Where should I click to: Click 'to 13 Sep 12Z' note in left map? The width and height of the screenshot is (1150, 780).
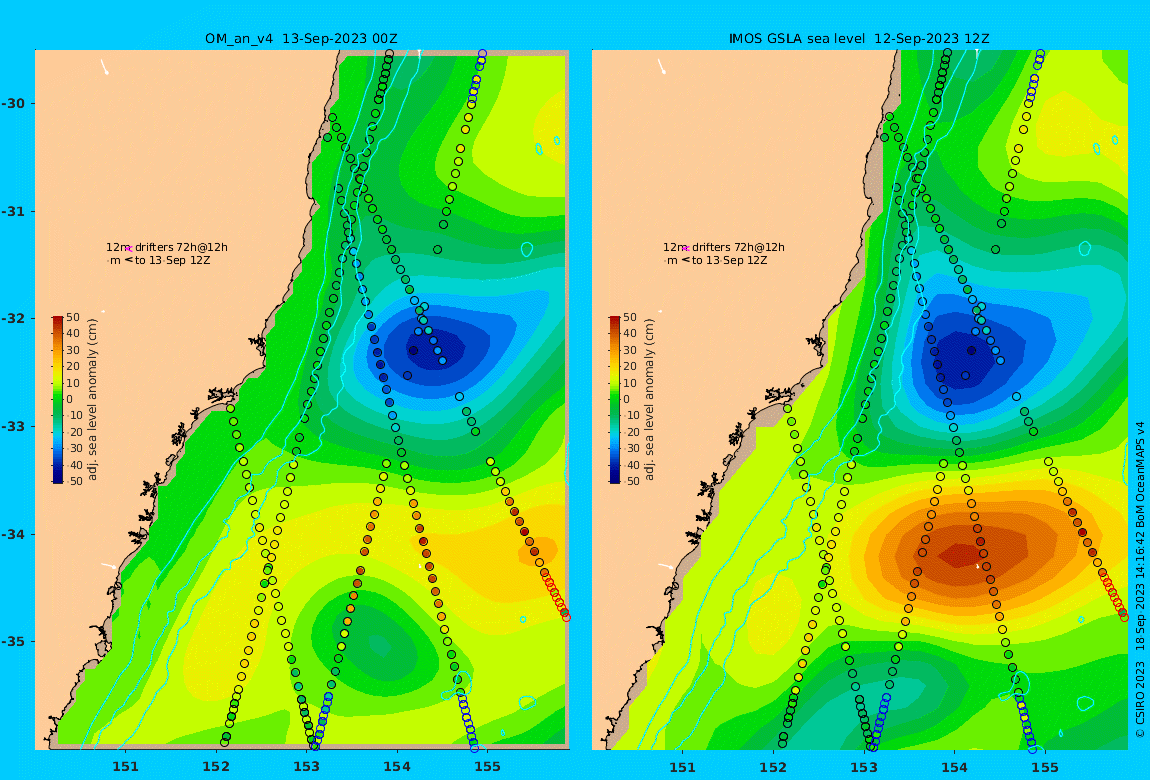(172, 260)
